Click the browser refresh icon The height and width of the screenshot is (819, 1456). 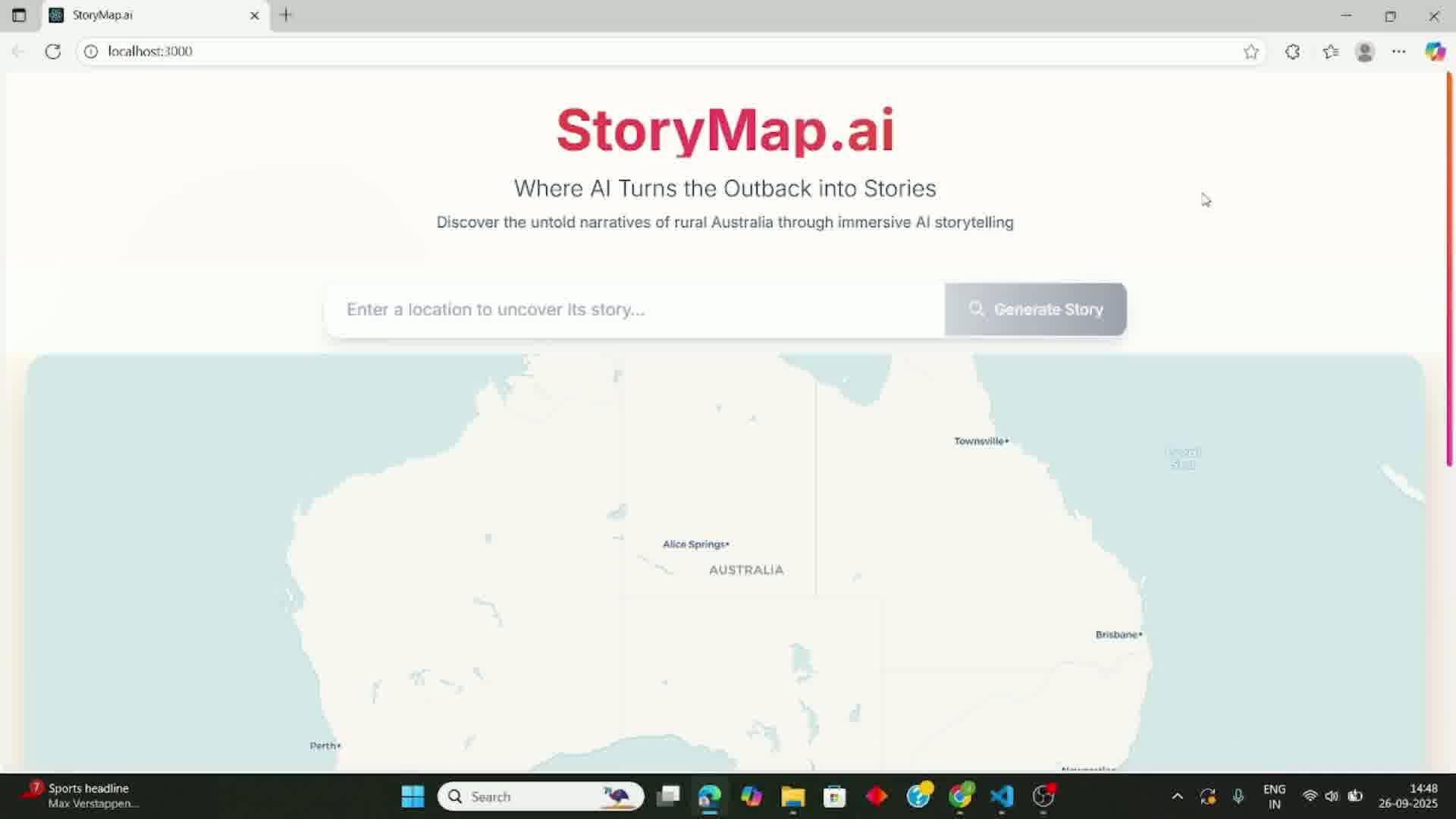(x=52, y=52)
